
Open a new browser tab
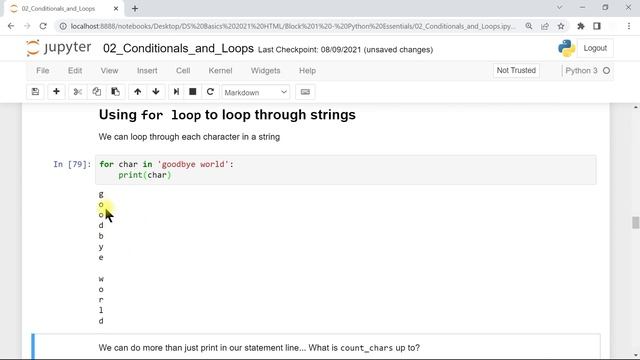135,8
